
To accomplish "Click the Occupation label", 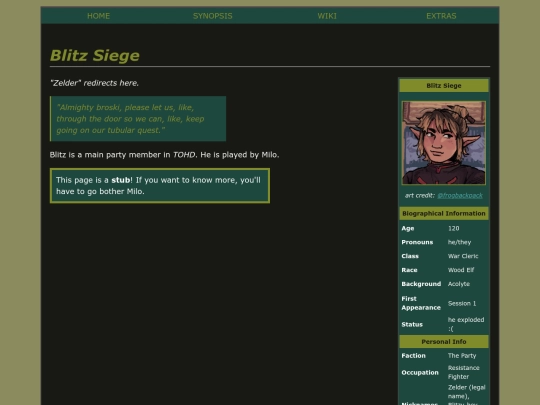I will coord(420,373).
